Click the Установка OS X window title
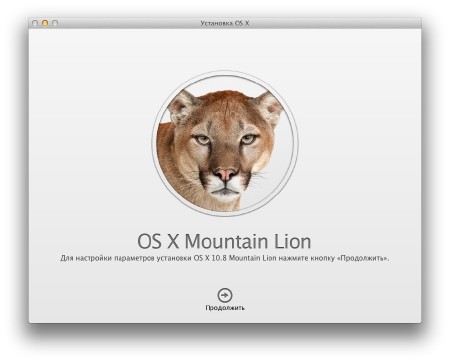 (225, 23)
